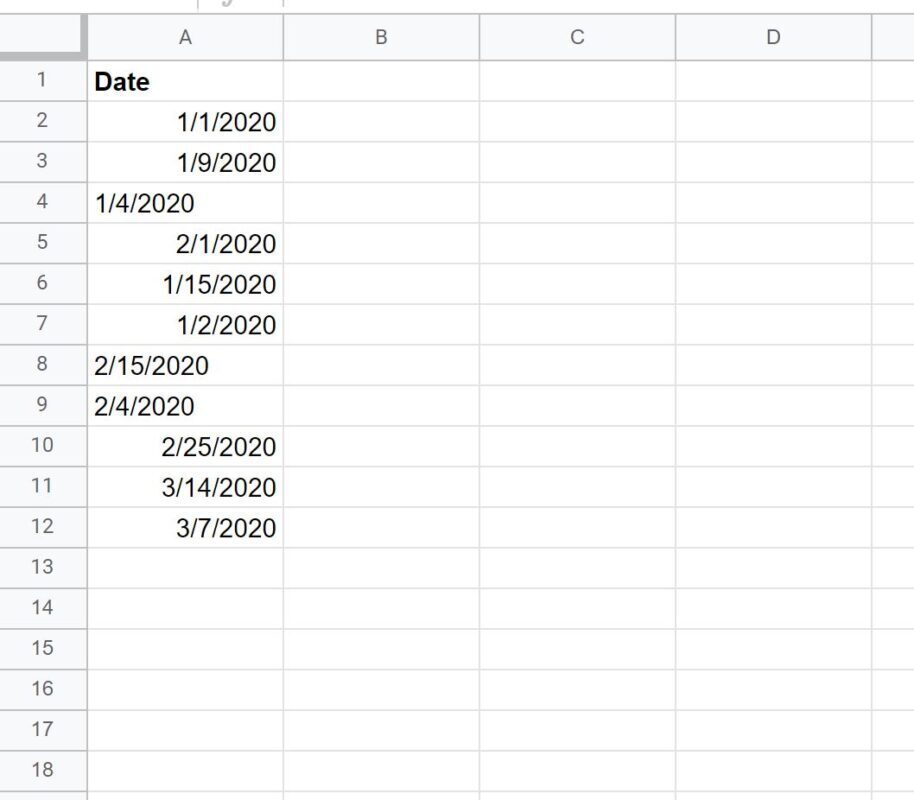914x800 pixels.
Task: Click cell showing 3/14/2020
Action: 185,487
